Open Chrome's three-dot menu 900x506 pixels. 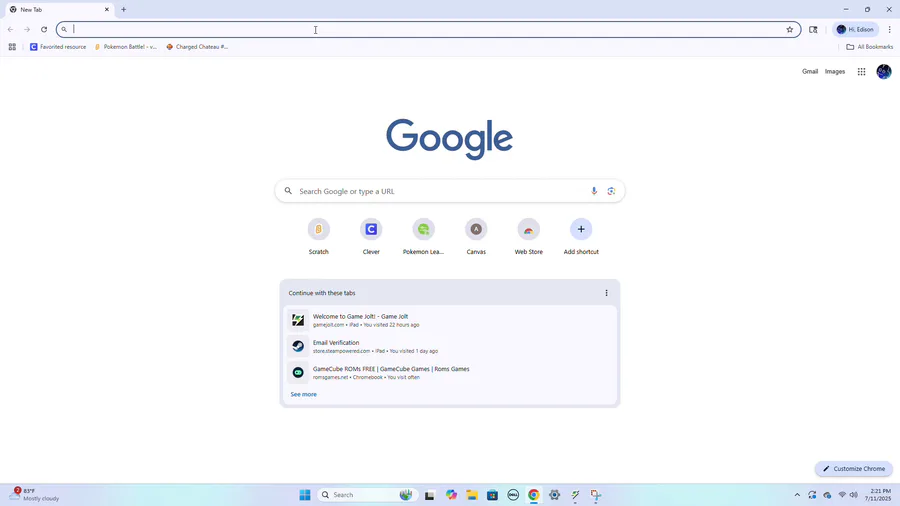(889, 29)
